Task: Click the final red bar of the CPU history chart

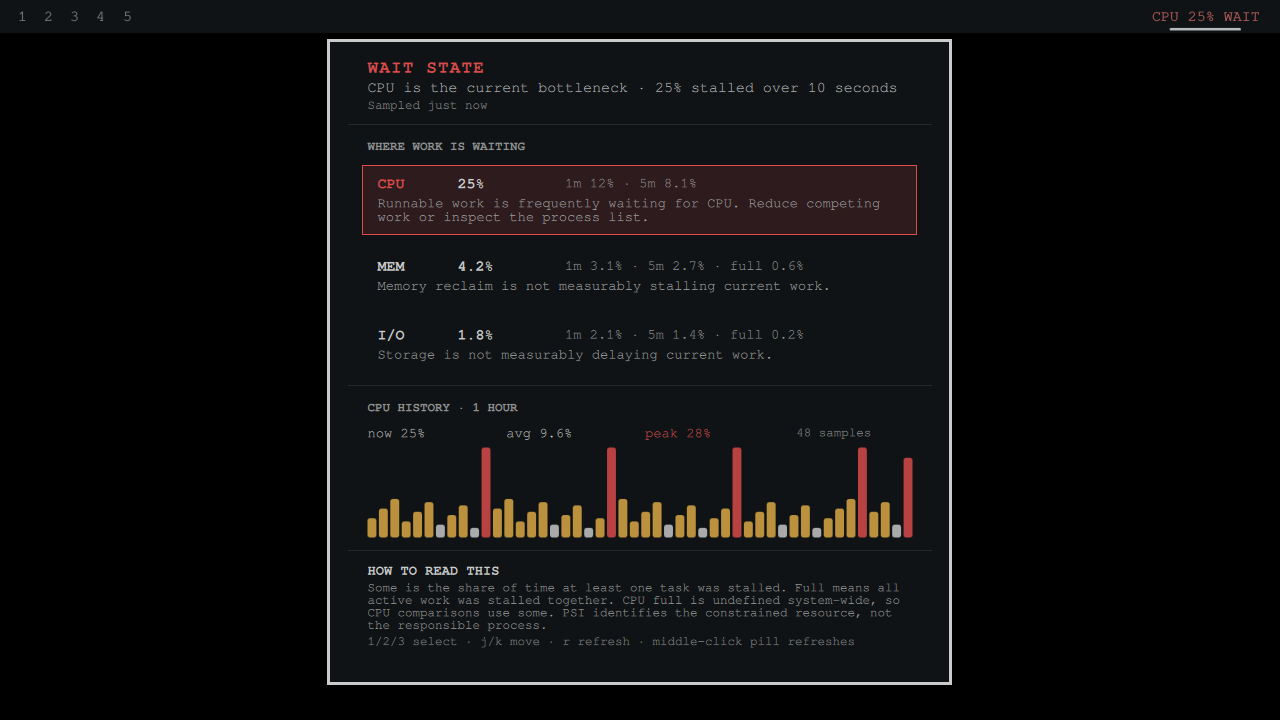Action: (x=908, y=498)
